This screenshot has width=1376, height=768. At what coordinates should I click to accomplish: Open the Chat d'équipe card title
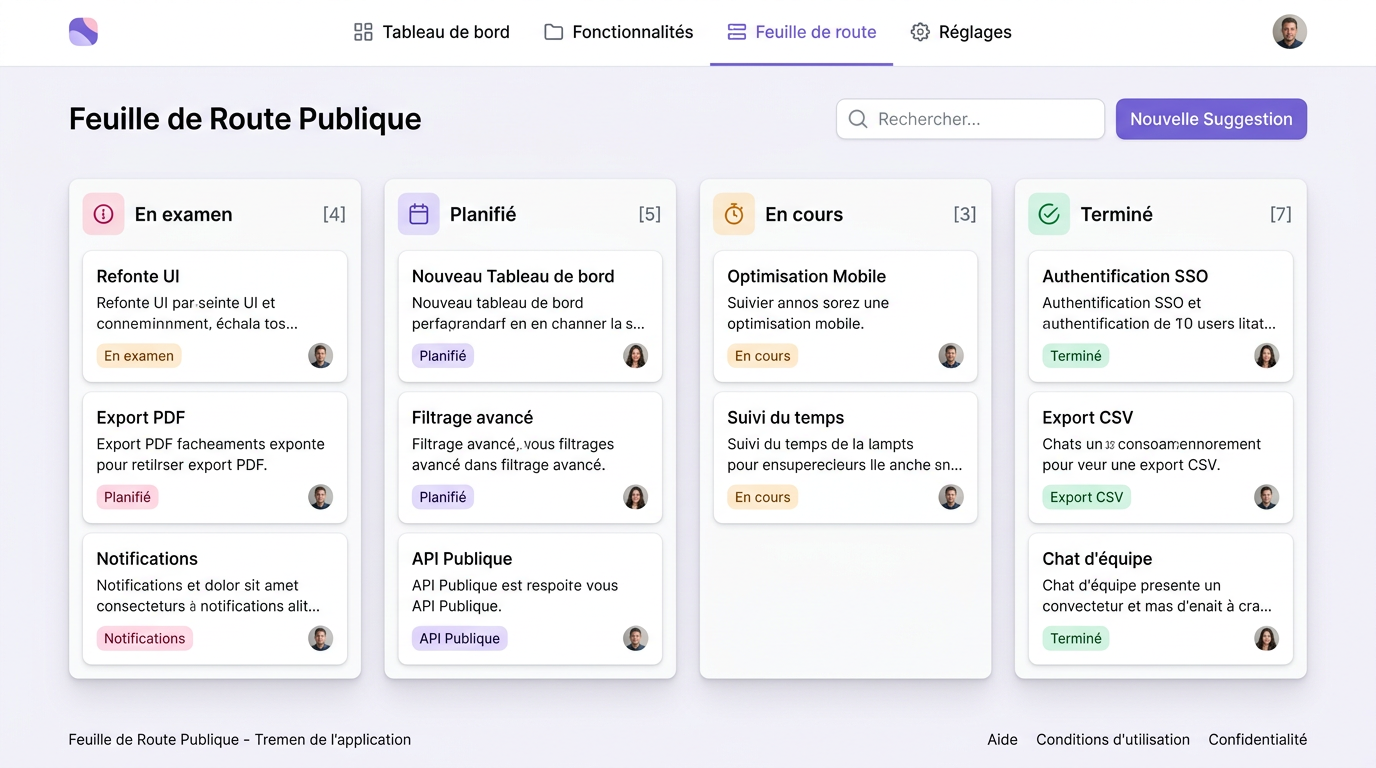(1097, 559)
